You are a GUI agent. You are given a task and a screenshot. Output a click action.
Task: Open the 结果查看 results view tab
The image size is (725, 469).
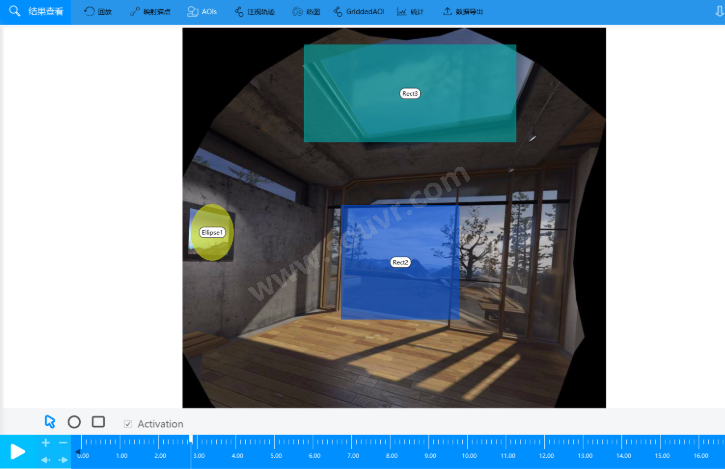(x=36, y=12)
